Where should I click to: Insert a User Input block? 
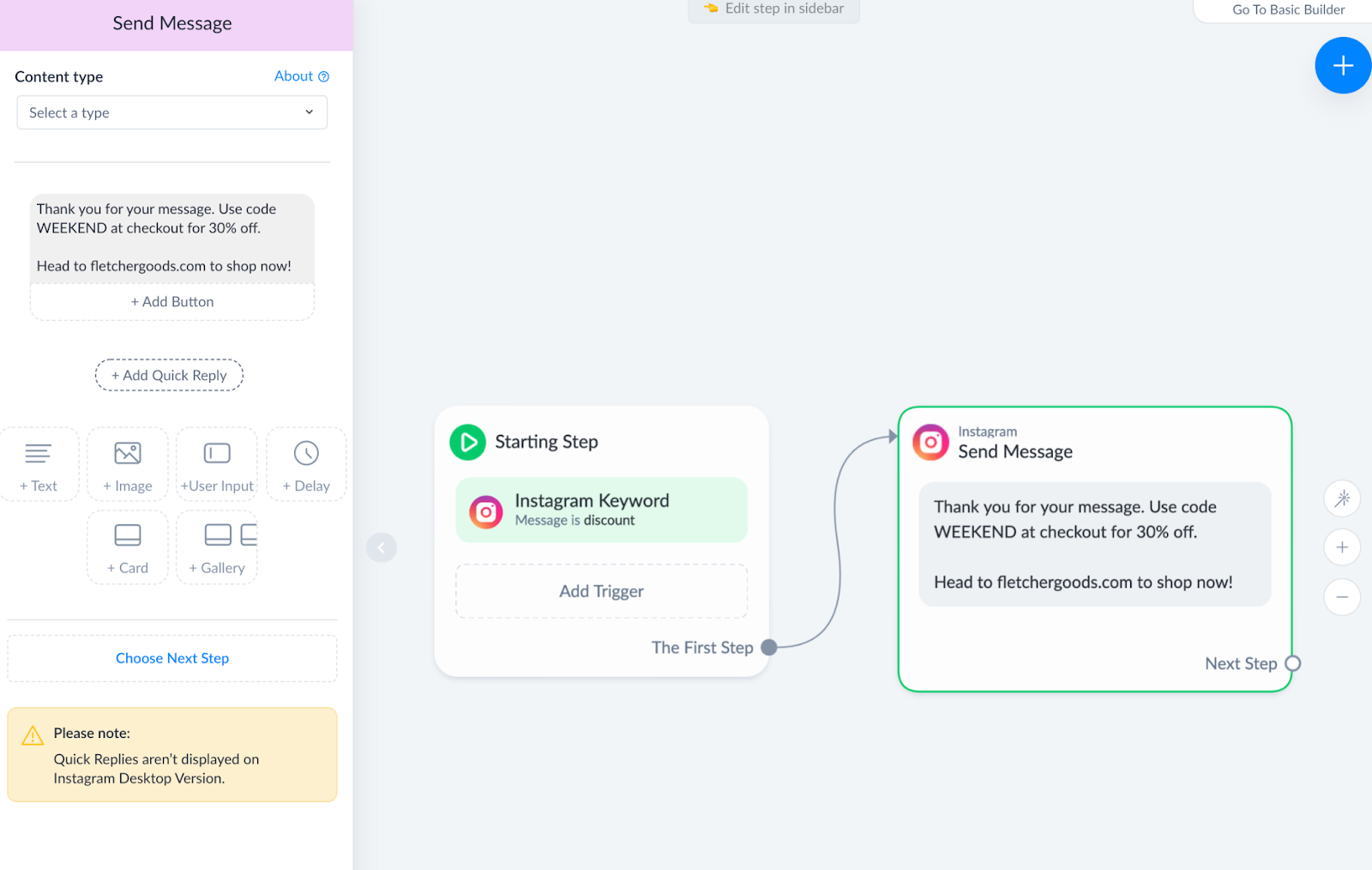pos(217,465)
